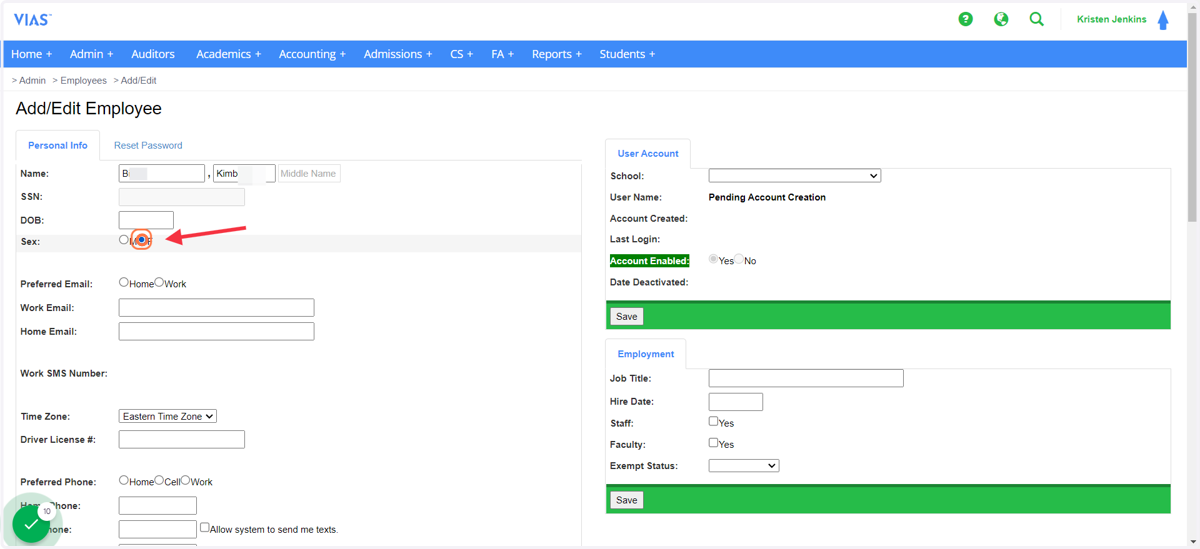
Task: Expand the Accounting menu
Action: click(313, 54)
